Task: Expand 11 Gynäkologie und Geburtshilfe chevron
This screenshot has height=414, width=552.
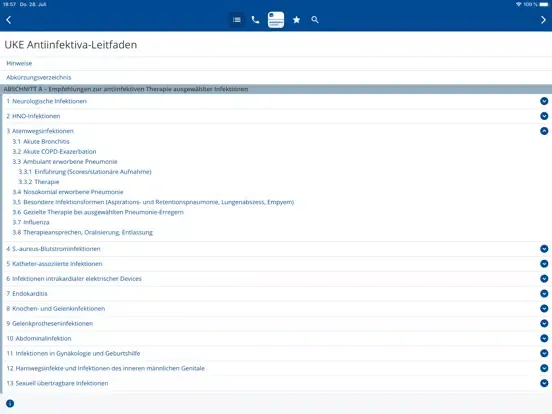Action: coord(544,353)
